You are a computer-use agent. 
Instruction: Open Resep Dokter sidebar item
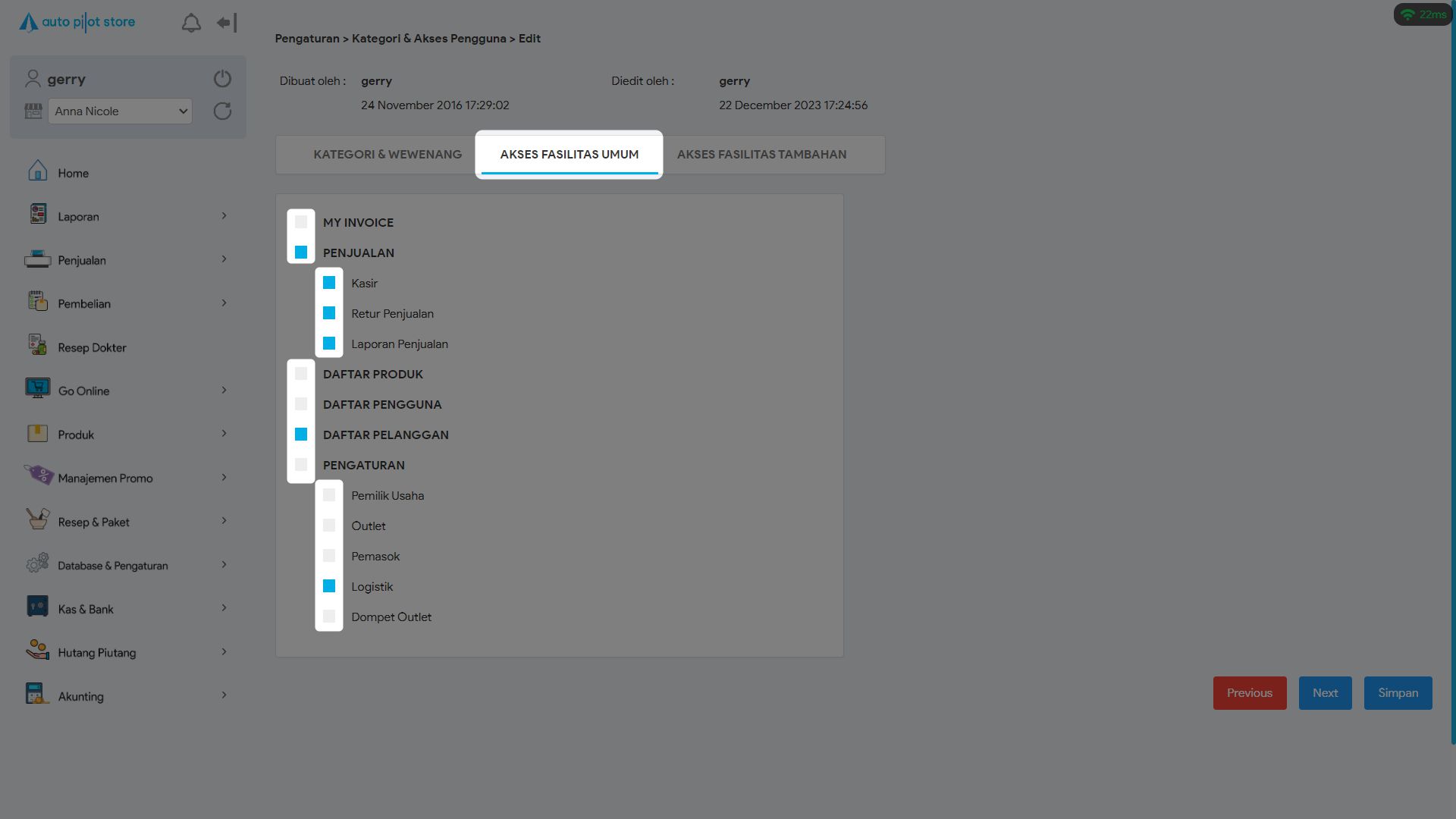point(92,347)
